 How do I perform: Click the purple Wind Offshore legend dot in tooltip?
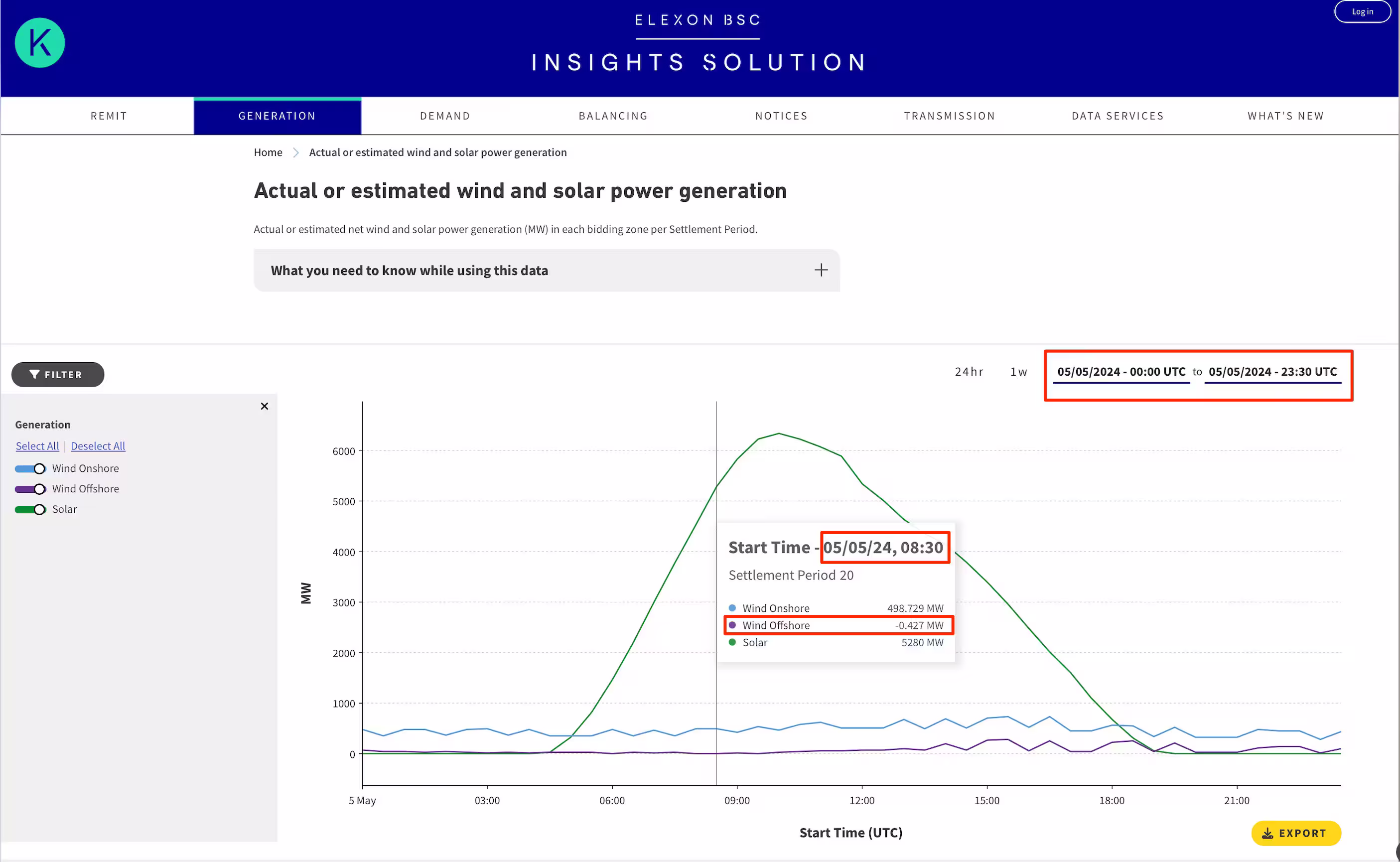coord(732,625)
